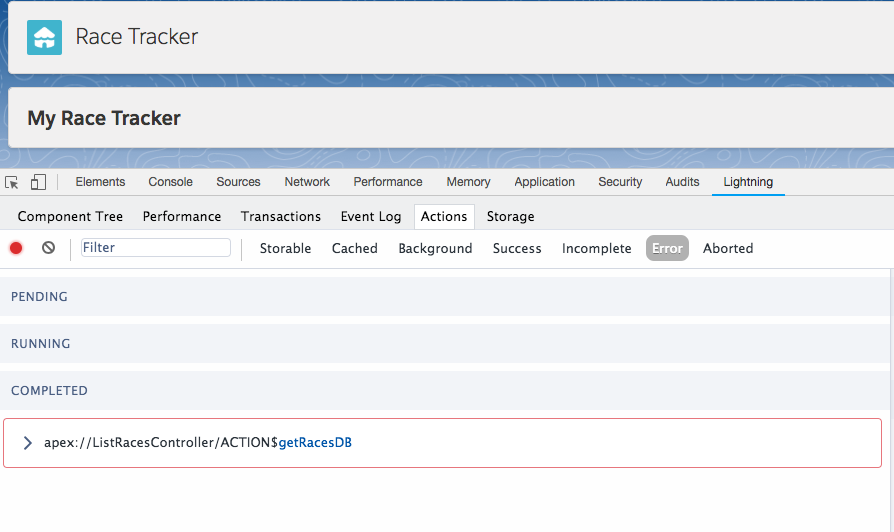The image size is (894, 532).
Task: Toggle the Success actions filter
Action: click(517, 248)
